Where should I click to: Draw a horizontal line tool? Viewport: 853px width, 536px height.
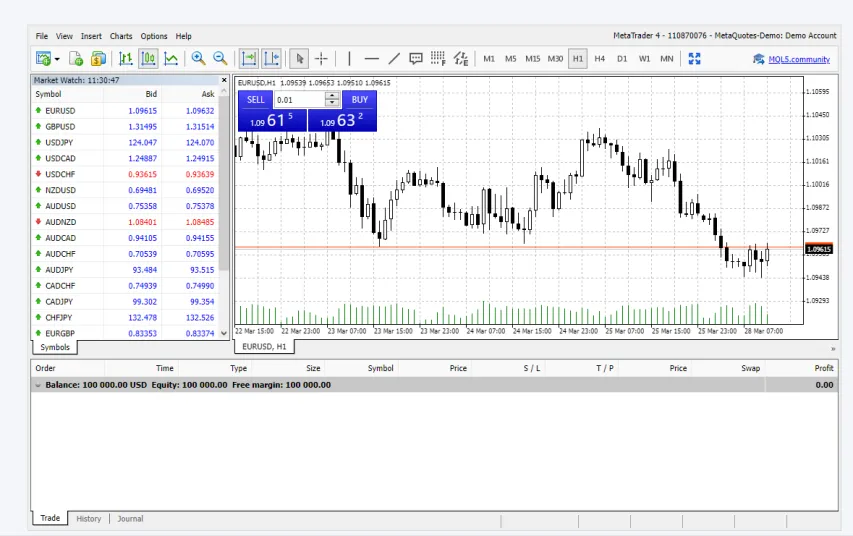coord(372,59)
